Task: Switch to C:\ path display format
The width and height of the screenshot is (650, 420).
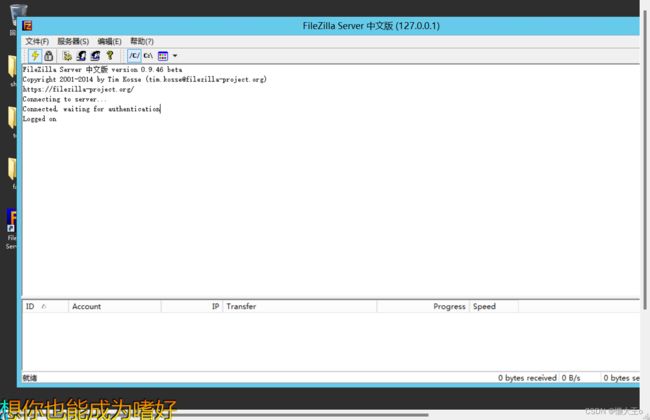Action: click(148, 56)
